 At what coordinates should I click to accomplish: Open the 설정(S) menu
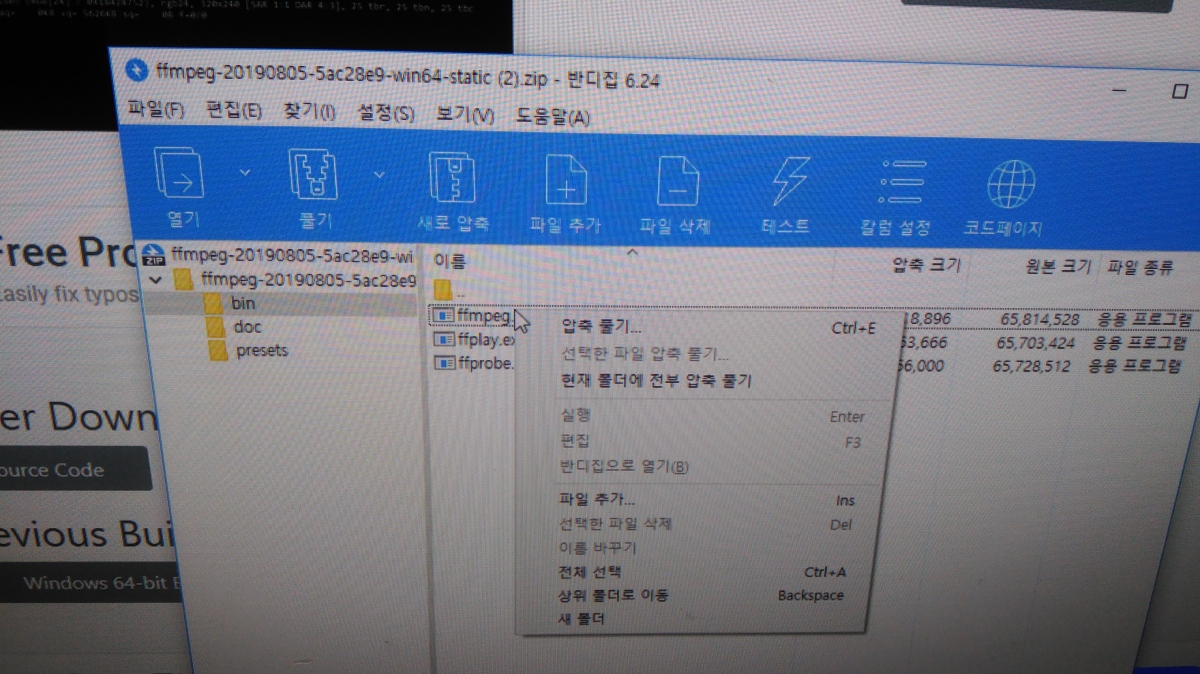[x=385, y=114]
